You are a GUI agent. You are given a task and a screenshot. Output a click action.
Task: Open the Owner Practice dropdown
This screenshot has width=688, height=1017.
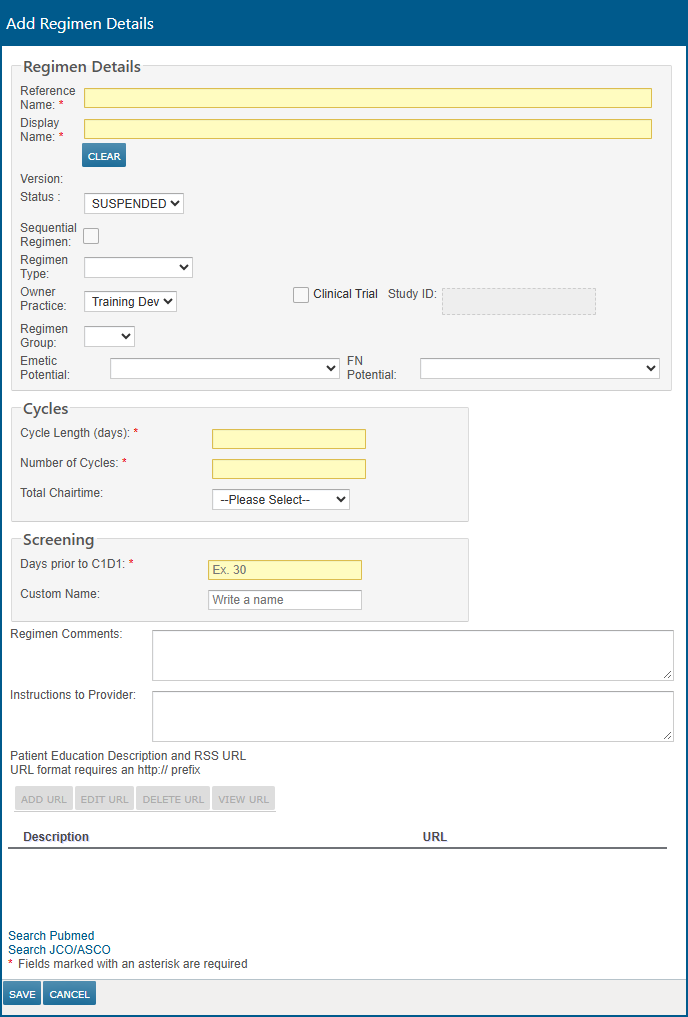click(130, 302)
